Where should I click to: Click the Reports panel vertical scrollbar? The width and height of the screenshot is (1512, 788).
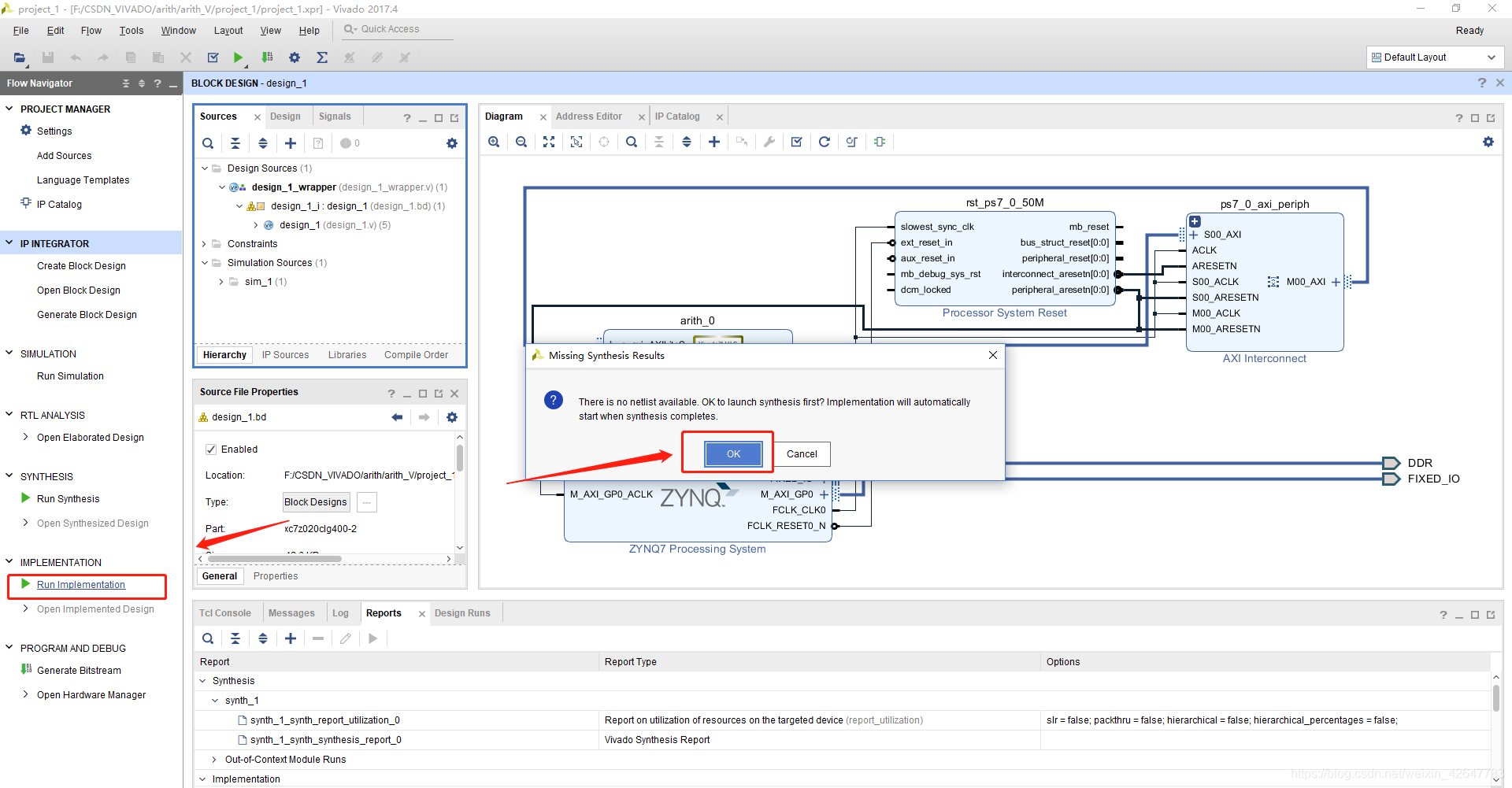pyautogui.click(x=1495, y=698)
